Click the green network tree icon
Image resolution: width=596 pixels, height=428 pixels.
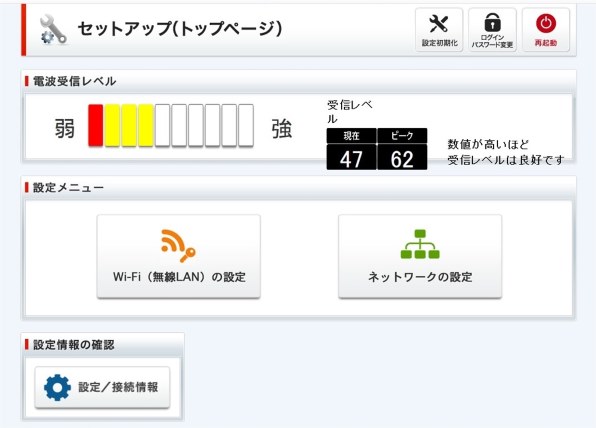pyautogui.click(x=420, y=244)
